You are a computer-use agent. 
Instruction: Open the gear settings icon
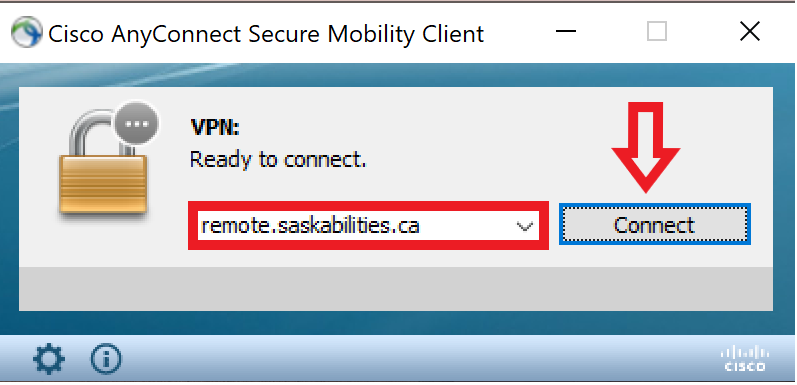coord(49,359)
